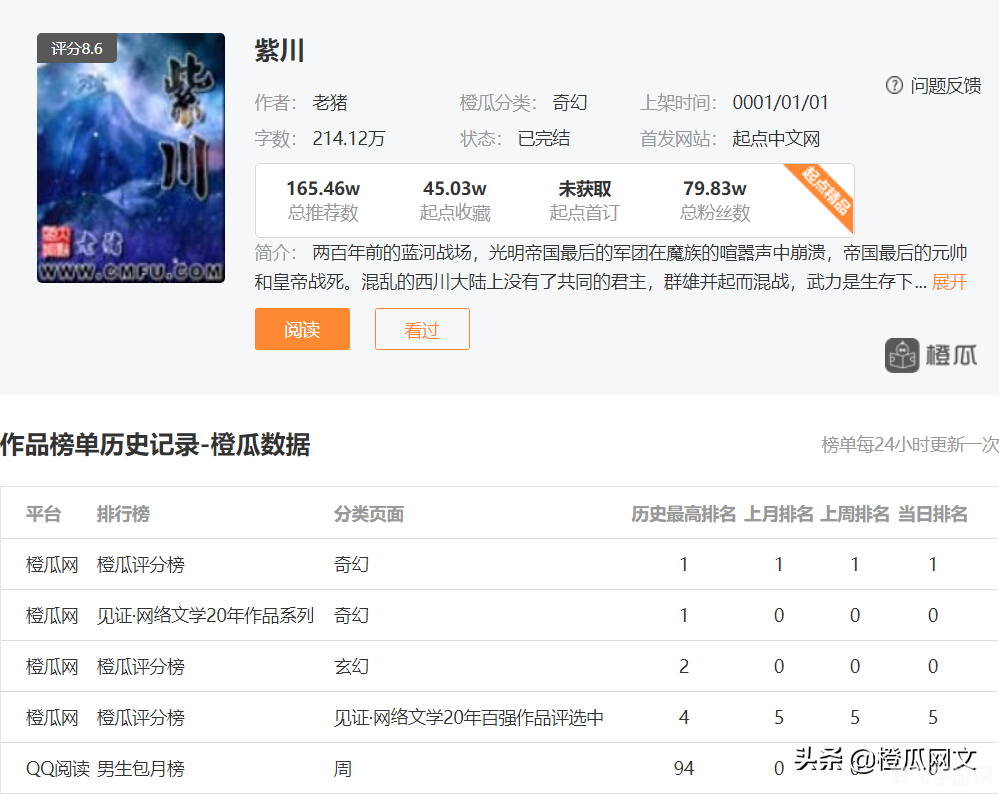Screen dimensions: 999x794
Task: Click the question mark feedback icon
Action: [x=893, y=86]
